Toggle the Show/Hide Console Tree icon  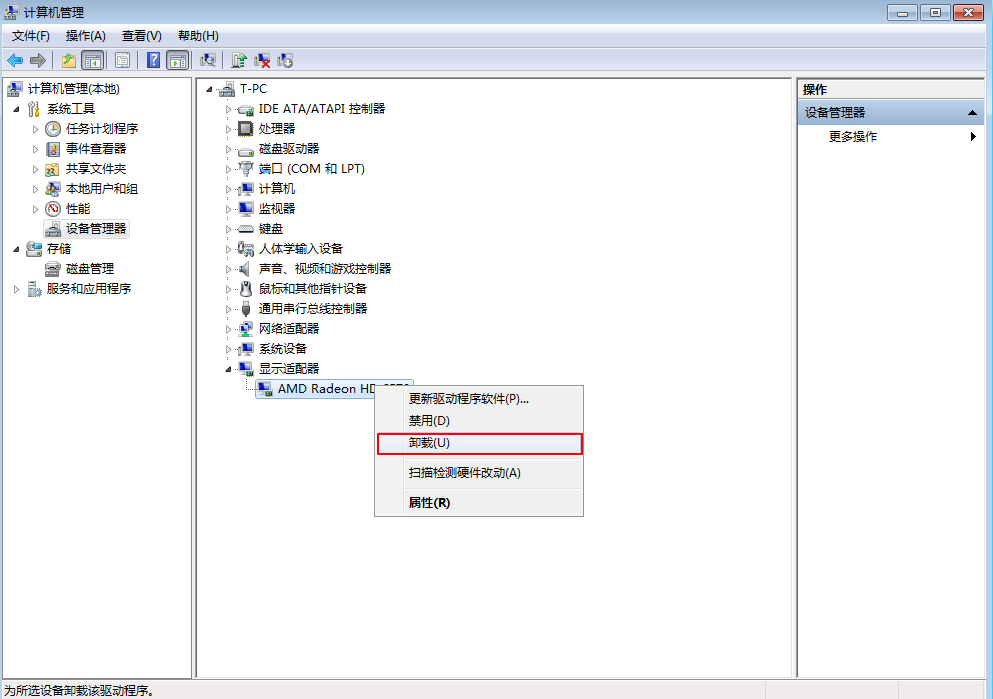pos(92,61)
